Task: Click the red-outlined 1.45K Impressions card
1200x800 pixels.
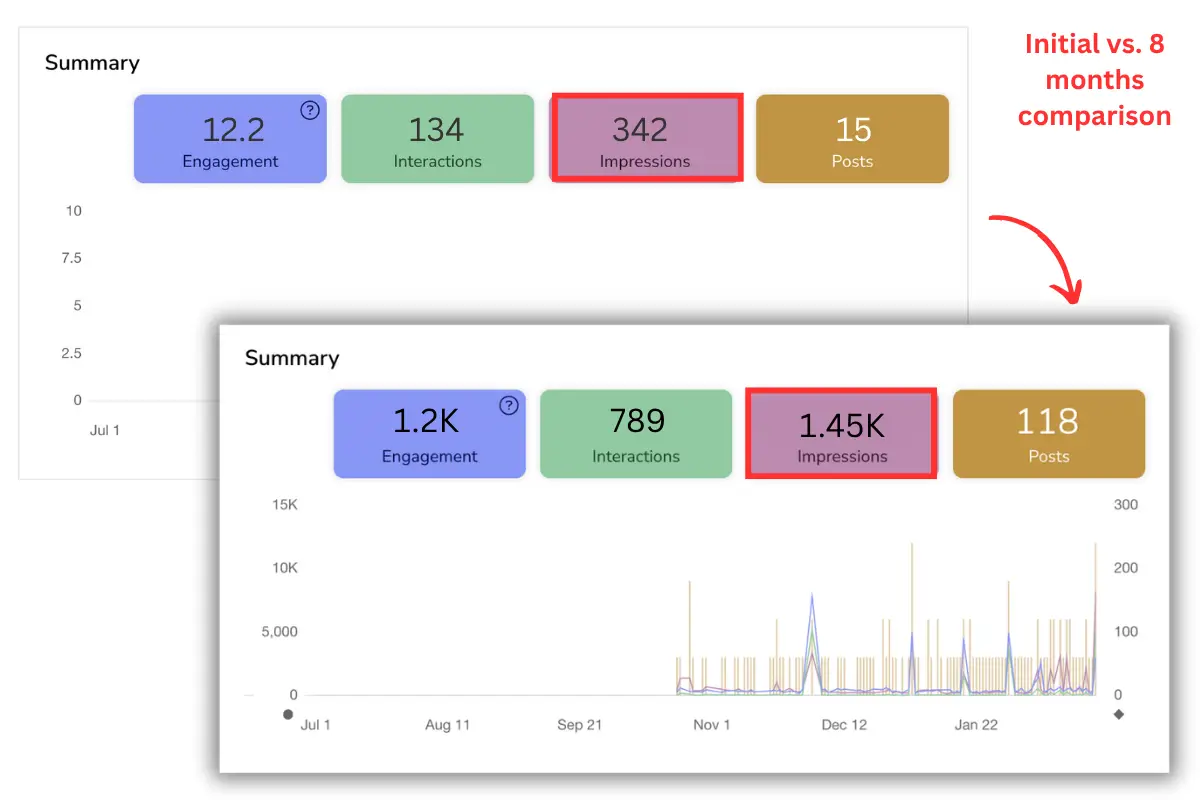Action: (841, 433)
